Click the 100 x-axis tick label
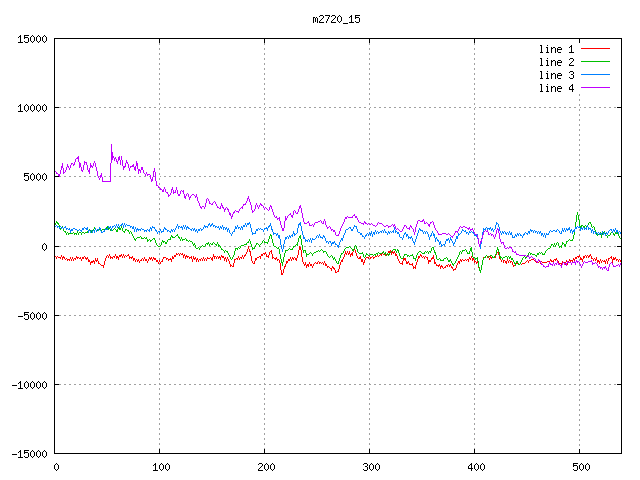This screenshot has width=640, height=480. tap(160, 467)
